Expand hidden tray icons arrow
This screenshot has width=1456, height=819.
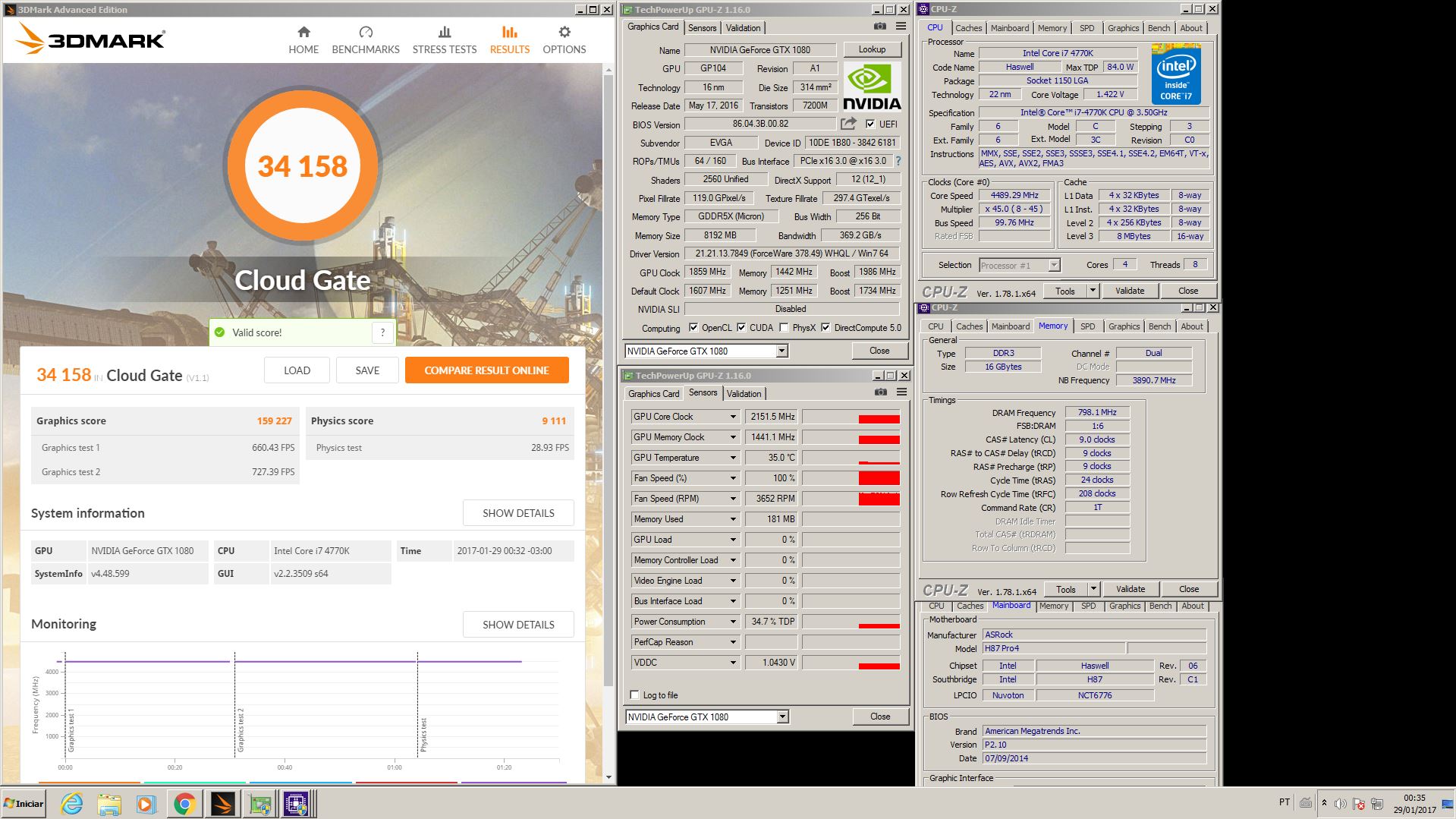point(1324,803)
